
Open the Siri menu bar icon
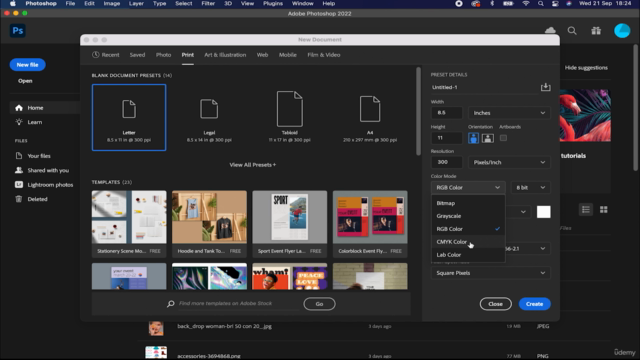[x=569, y=4]
